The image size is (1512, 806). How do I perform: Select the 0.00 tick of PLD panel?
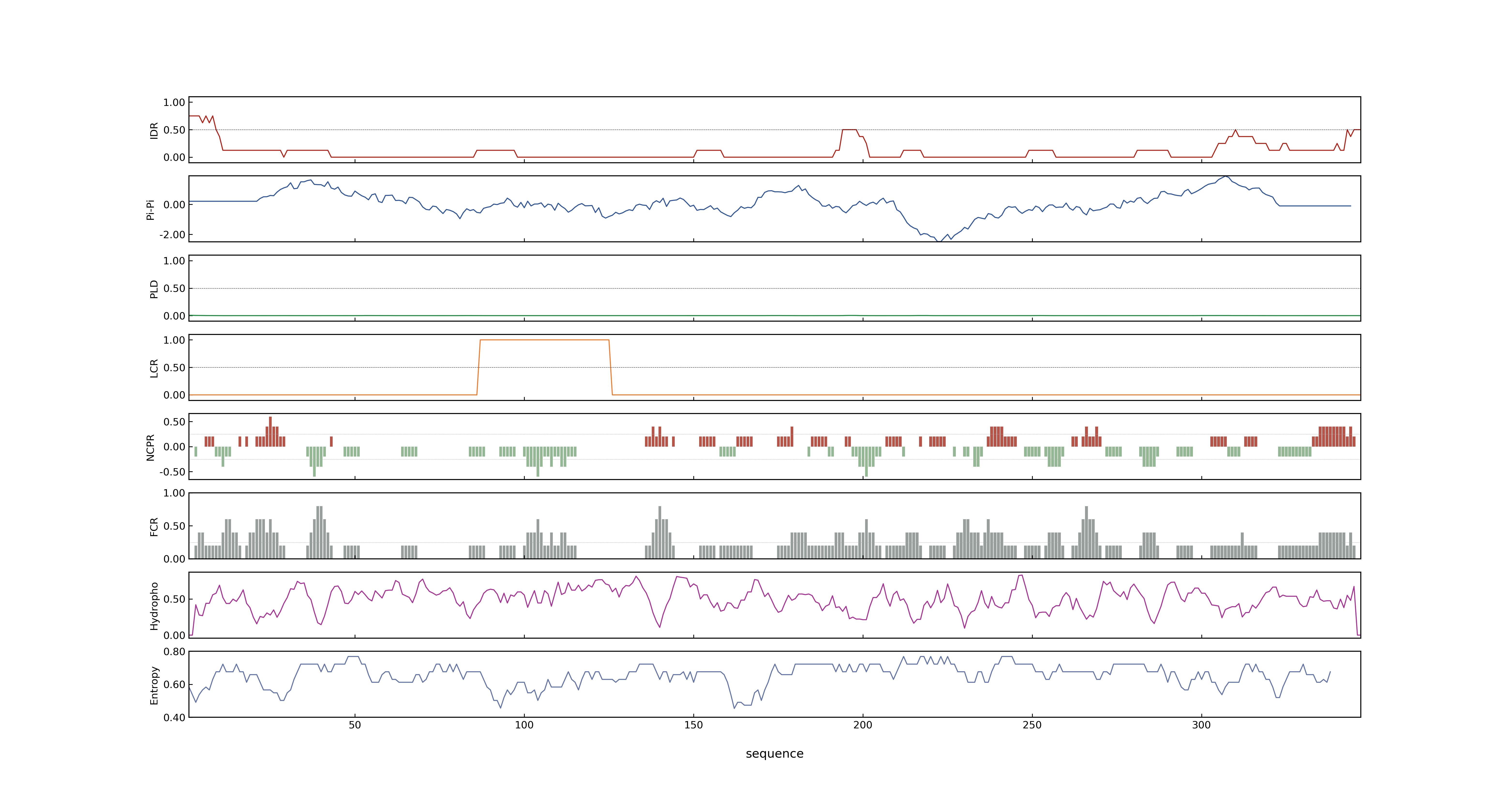174,316
